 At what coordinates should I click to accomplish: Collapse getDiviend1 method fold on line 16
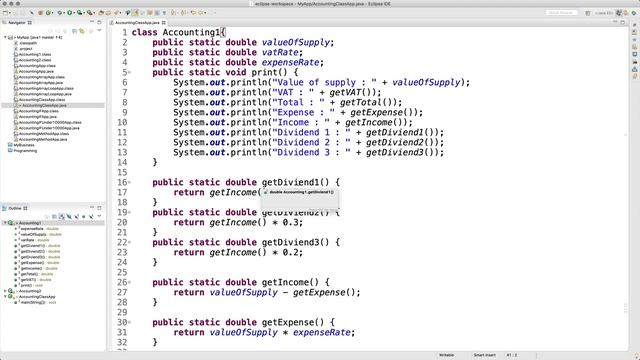(130, 182)
